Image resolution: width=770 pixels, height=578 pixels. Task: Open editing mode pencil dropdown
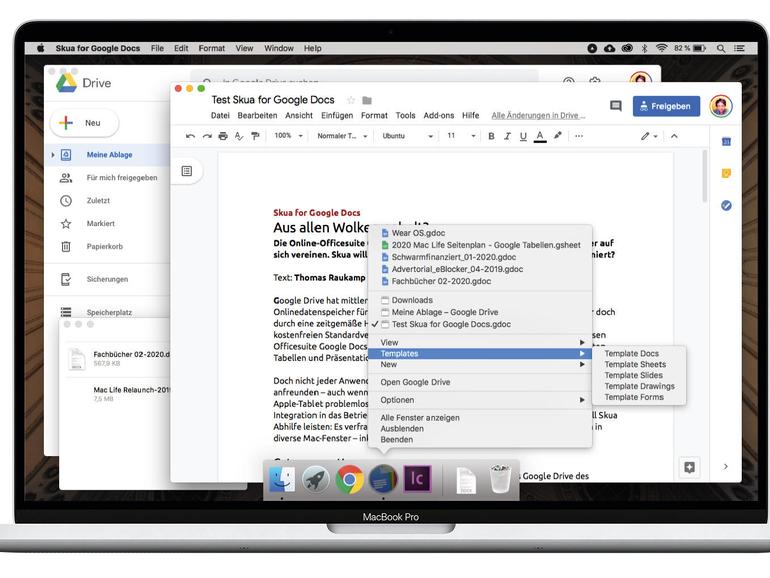pos(649,136)
